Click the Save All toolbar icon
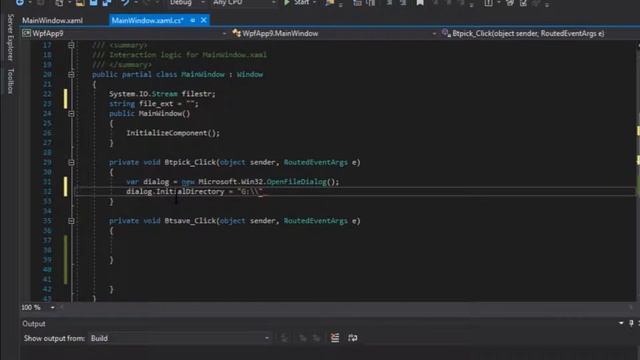 click(x=107, y=3)
